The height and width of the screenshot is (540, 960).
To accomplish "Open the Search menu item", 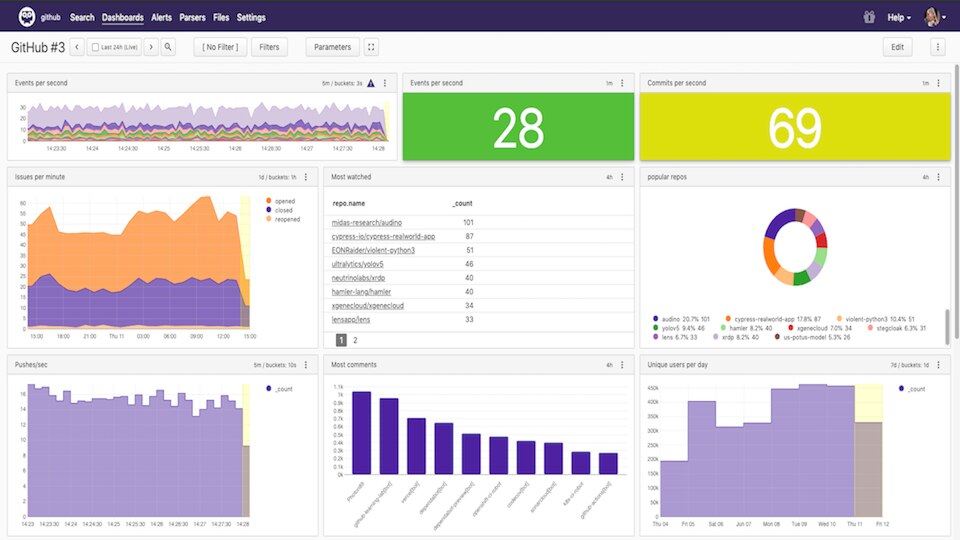I will (x=82, y=18).
